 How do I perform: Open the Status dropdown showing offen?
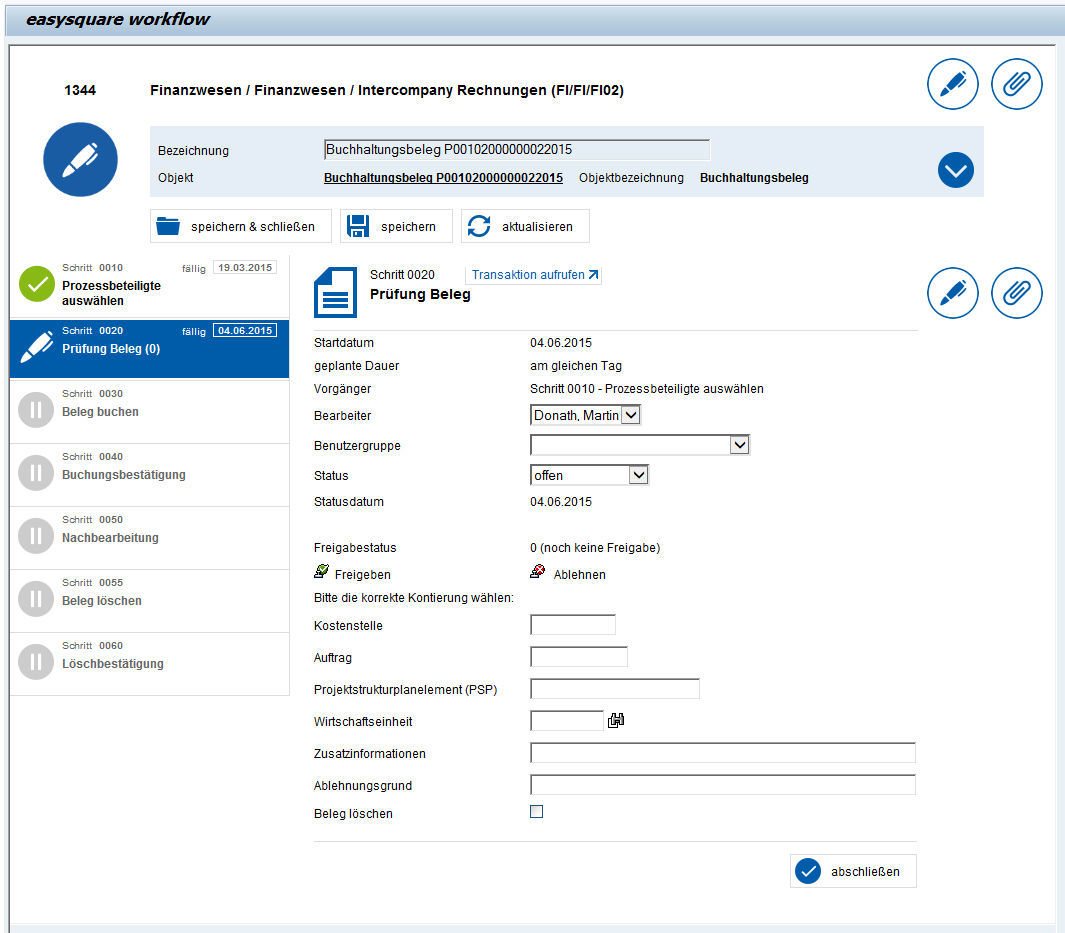(637, 475)
